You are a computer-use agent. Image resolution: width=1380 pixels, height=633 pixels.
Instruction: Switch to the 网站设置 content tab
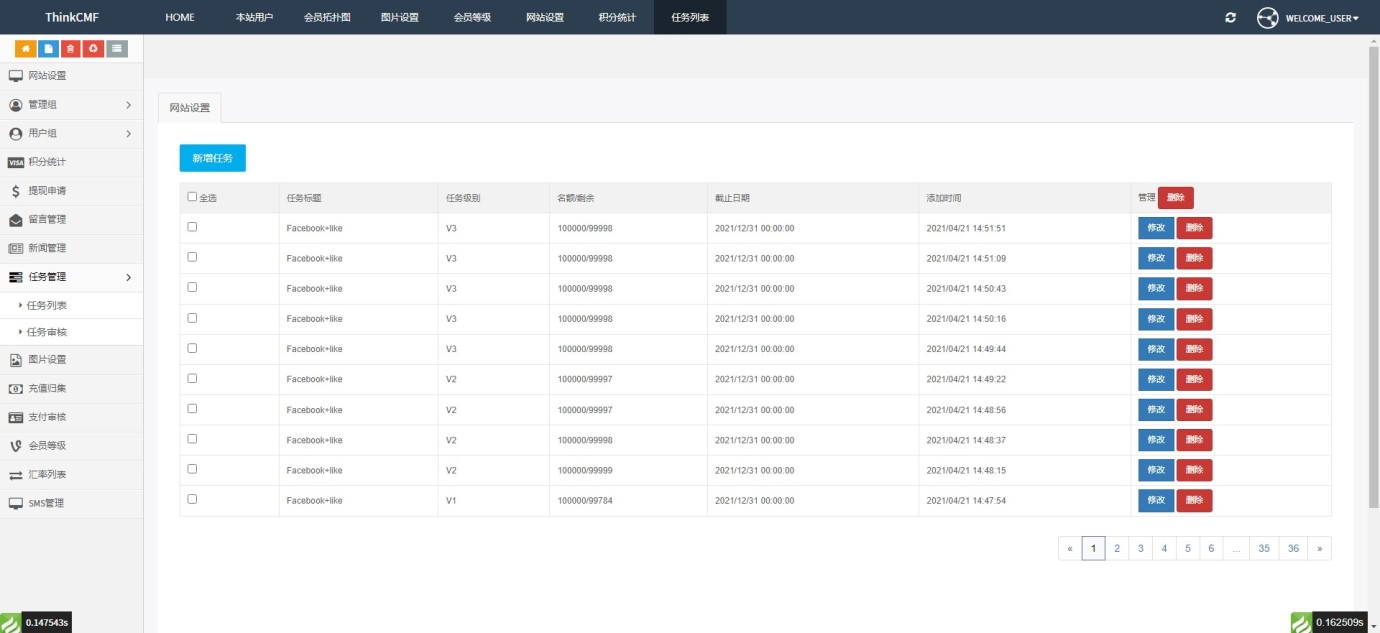pyautogui.click(x=190, y=108)
